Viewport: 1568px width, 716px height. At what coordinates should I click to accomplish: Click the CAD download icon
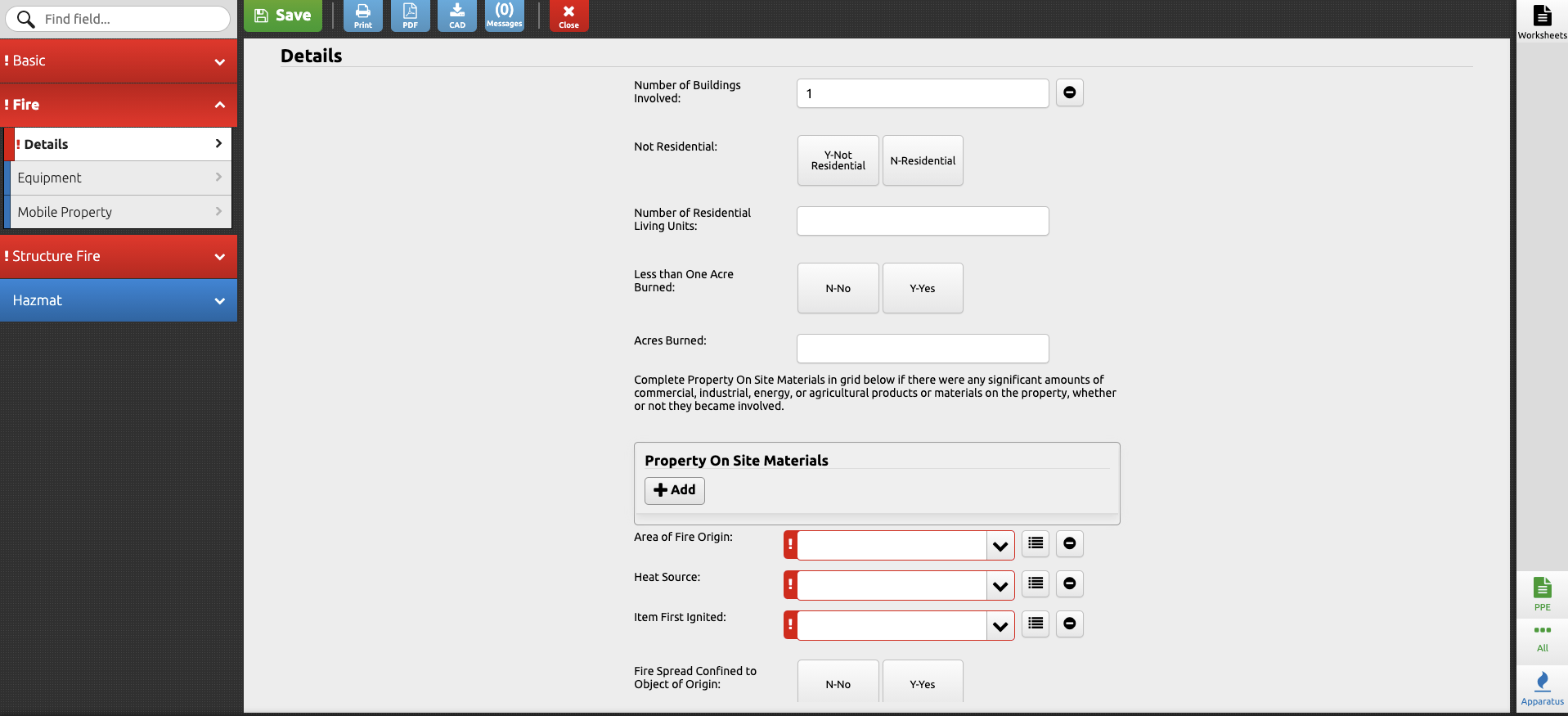(457, 16)
